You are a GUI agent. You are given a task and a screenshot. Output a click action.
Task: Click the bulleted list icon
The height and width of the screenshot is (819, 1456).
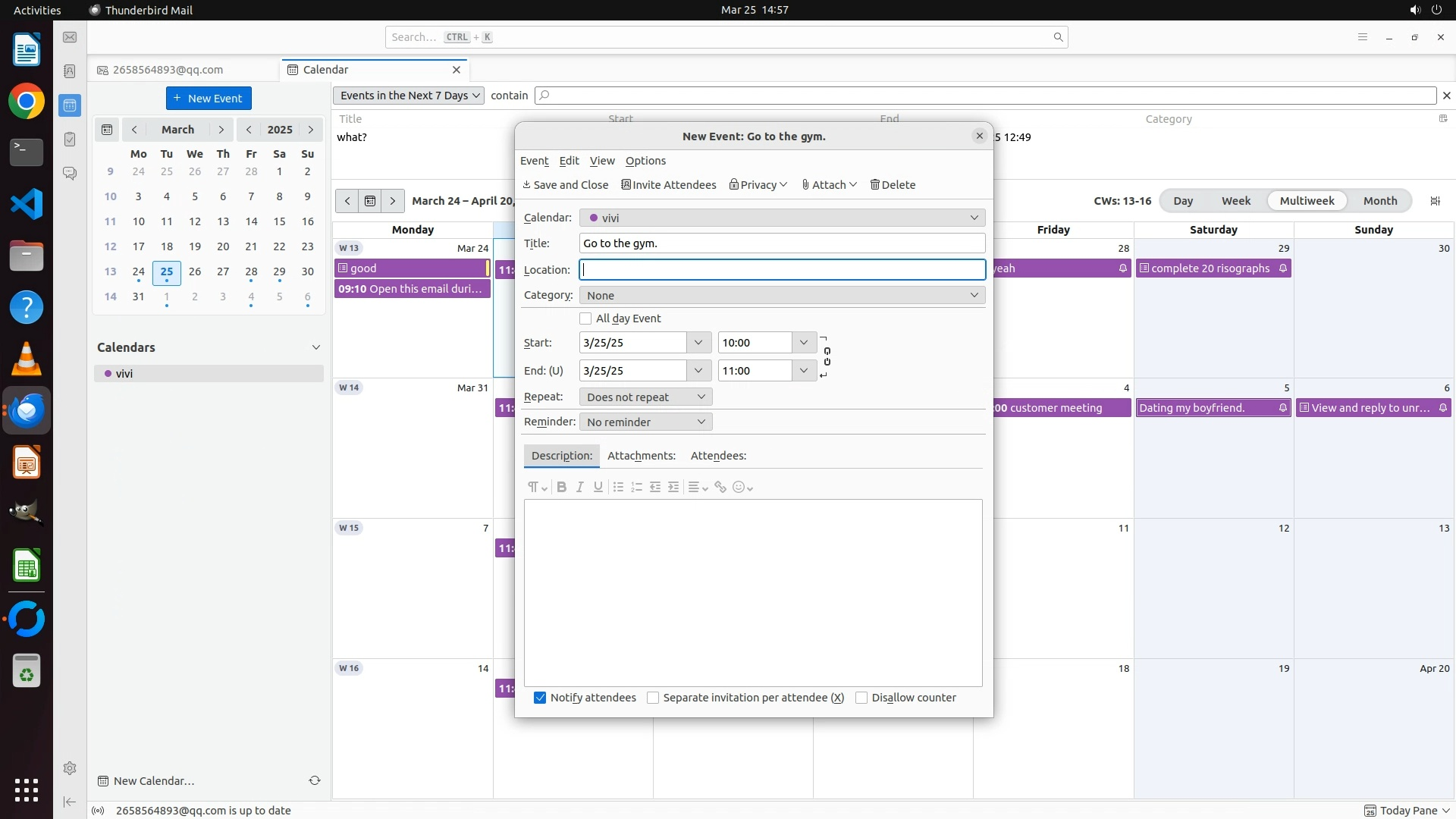618,488
